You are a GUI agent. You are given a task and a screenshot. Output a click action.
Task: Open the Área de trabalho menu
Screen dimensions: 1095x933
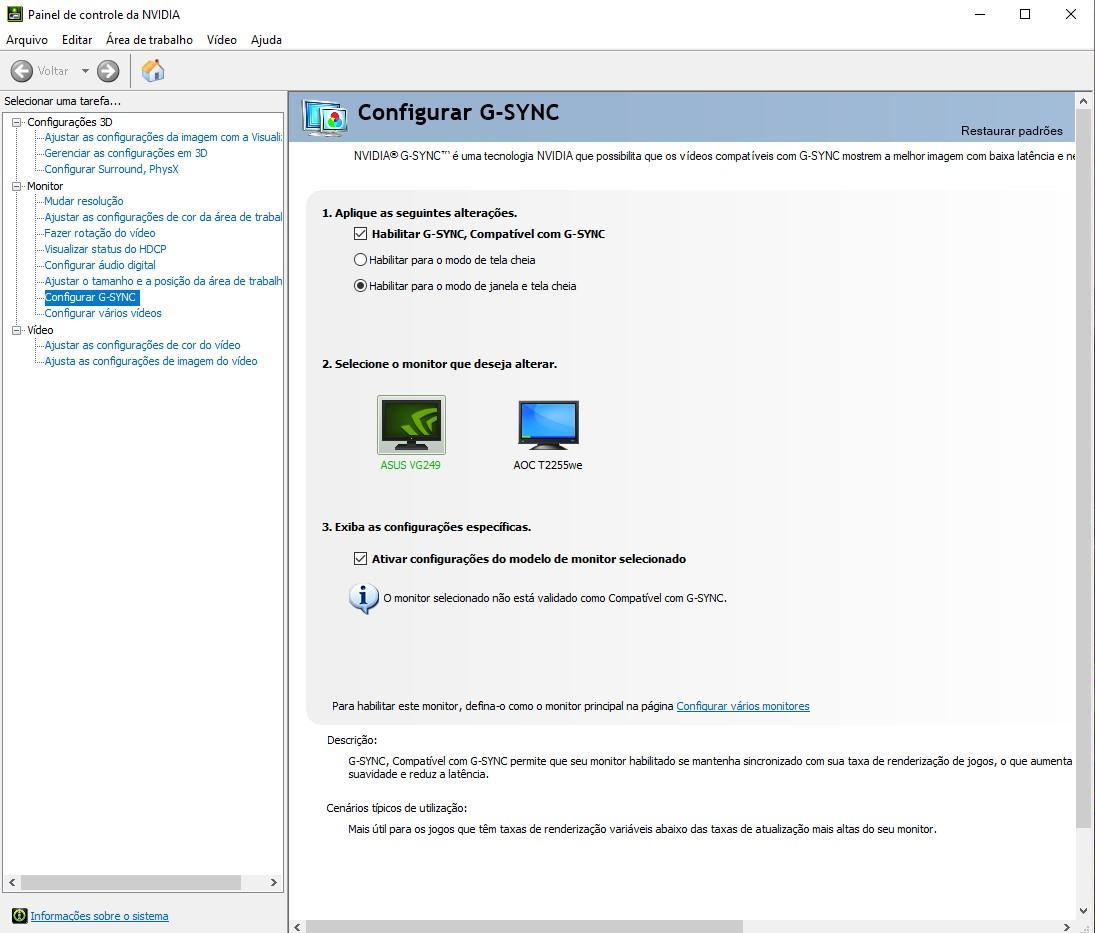149,40
